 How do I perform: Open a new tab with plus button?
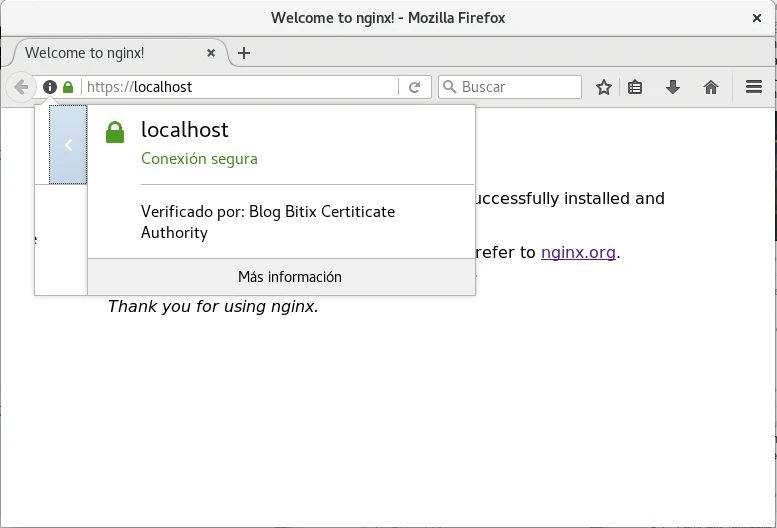click(x=244, y=53)
